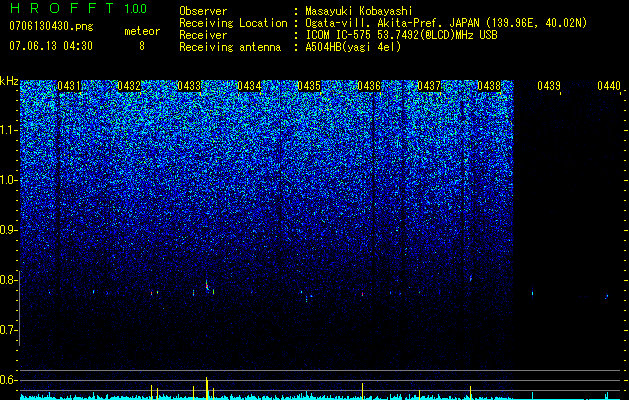Click the kHz axis unit label
Screen dimensions: 629x400
(x=9, y=81)
